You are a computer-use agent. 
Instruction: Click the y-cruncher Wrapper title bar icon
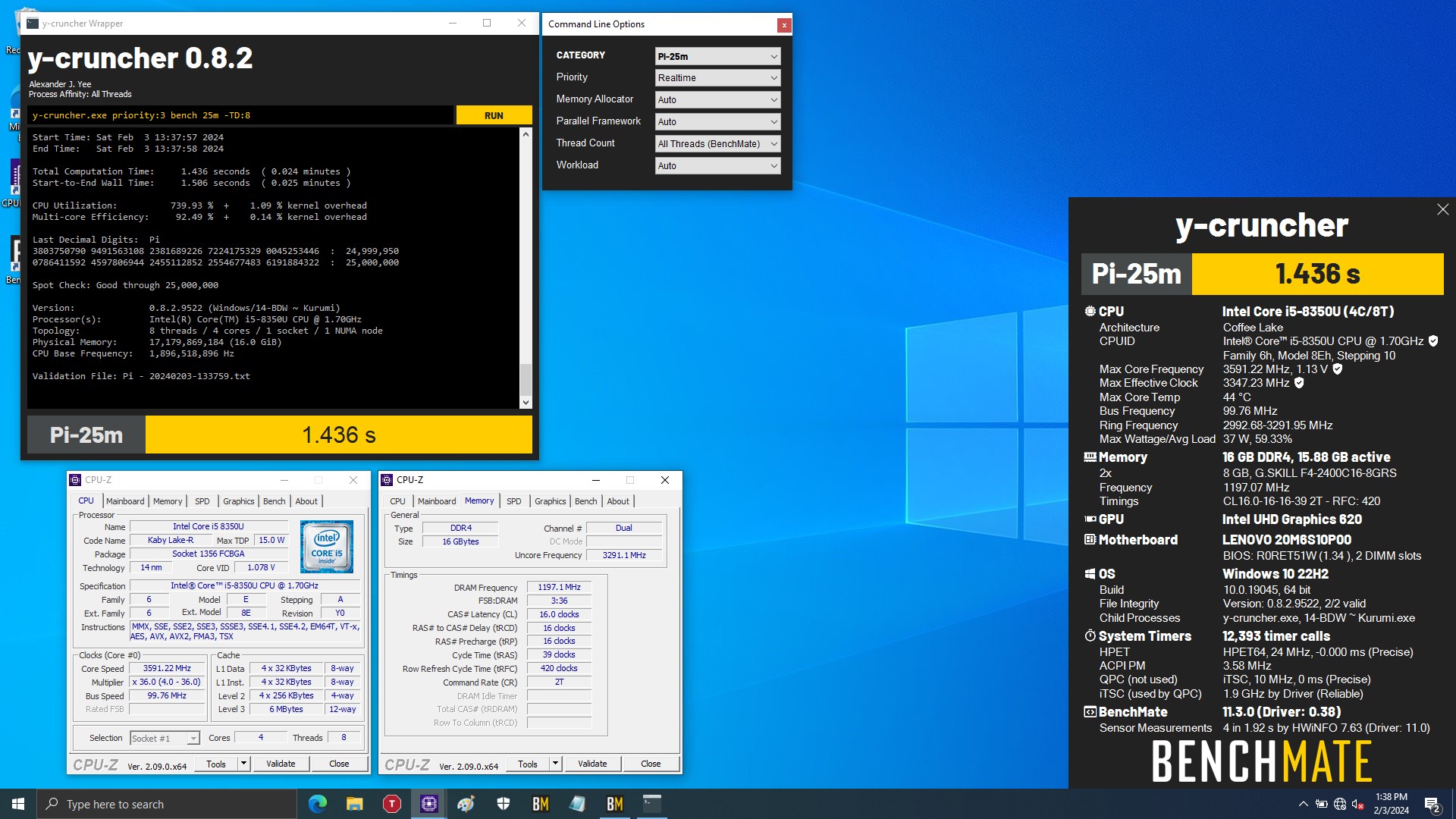click(33, 24)
